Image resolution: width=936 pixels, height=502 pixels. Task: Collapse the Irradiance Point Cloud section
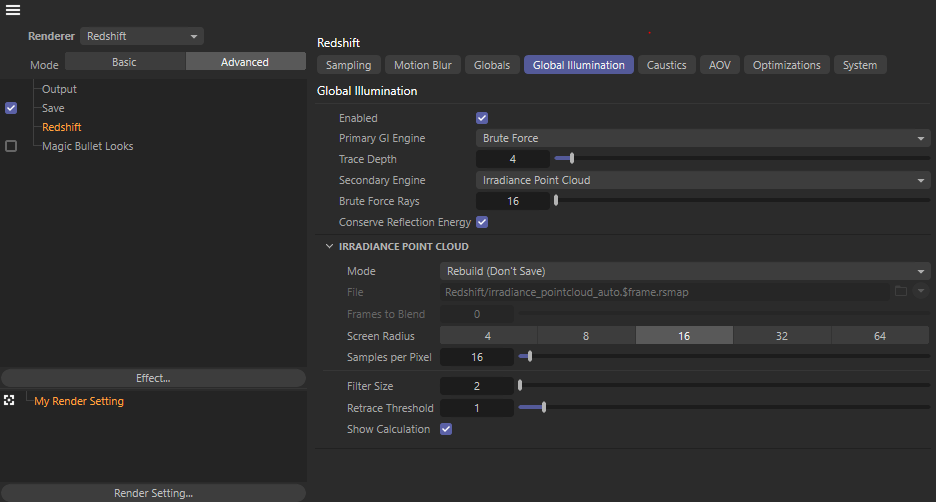pyautogui.click(x=329, y=246)
